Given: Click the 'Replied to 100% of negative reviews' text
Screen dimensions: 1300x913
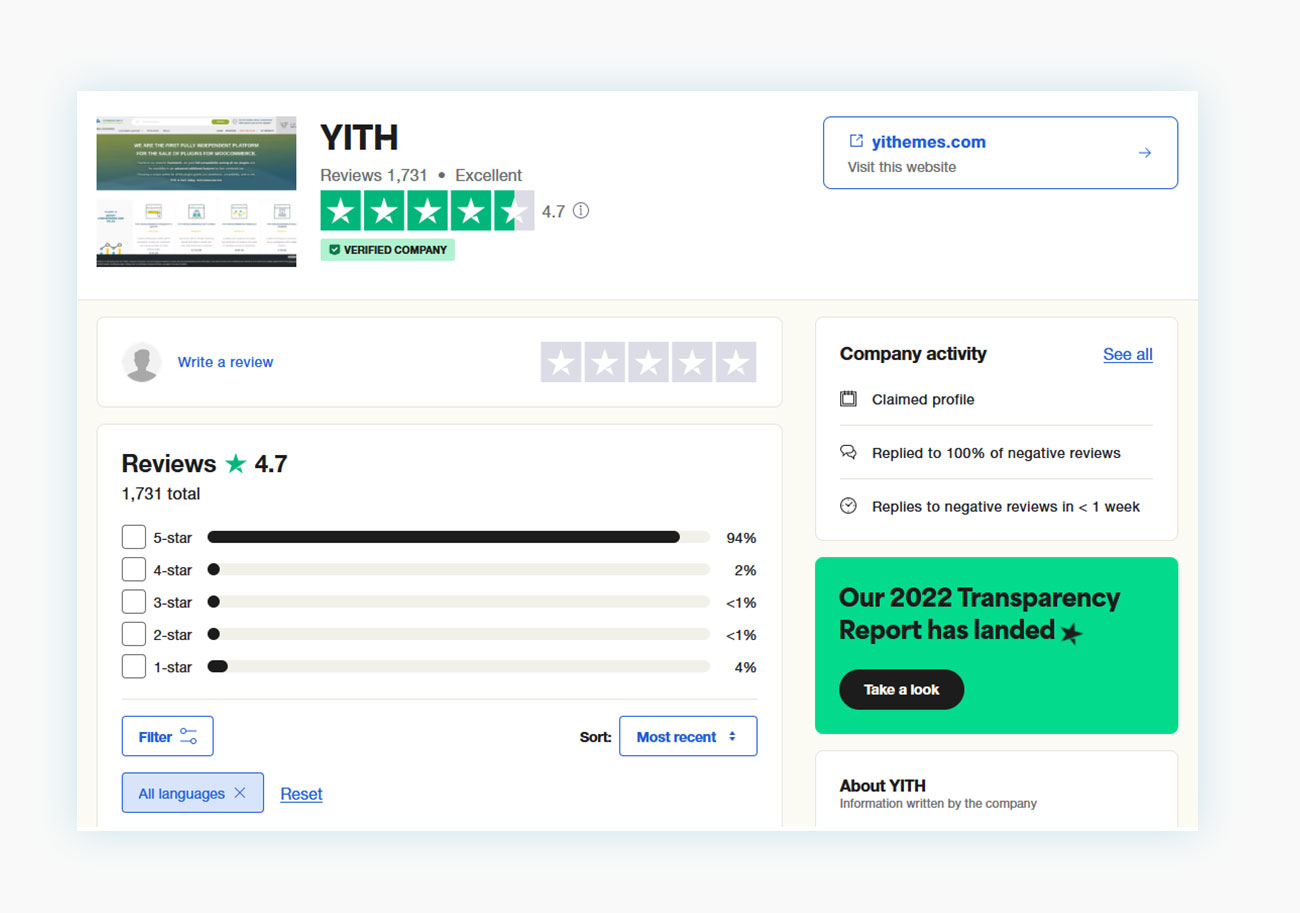Looking at the screenshot, I should click(x=996, y=453).
